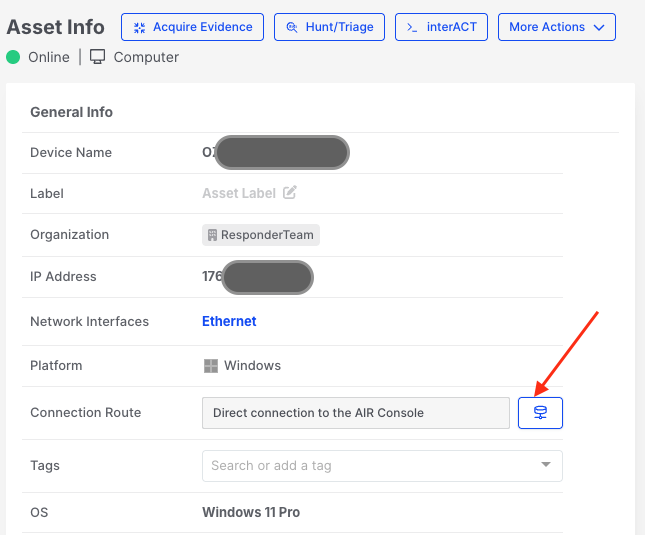The image size is (645, 535).
Task: Click the Windows logo platform icon
Action: (x=211, y=366)
